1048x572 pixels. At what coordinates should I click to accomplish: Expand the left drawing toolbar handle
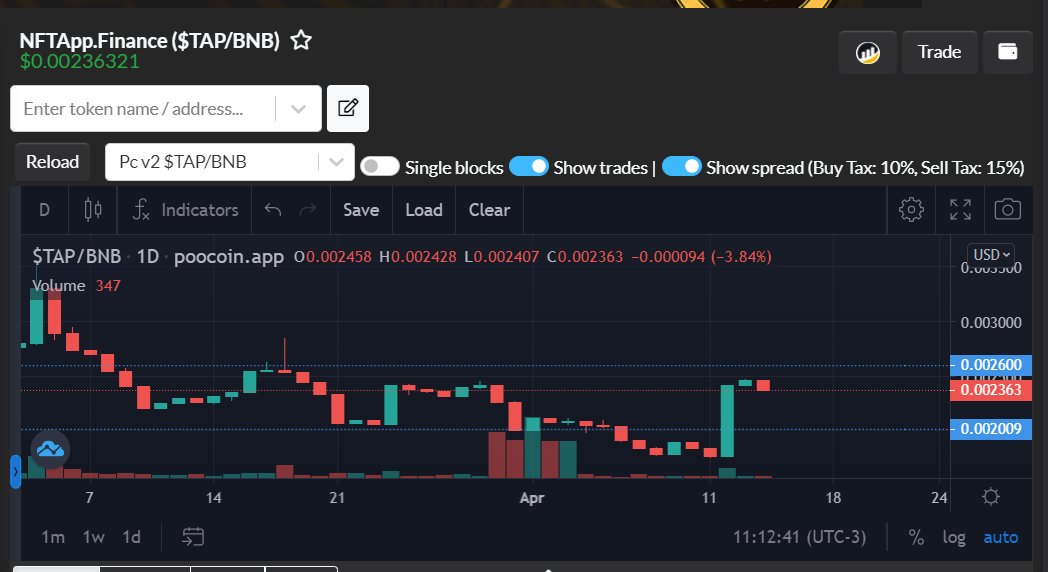tap(15, 472)
